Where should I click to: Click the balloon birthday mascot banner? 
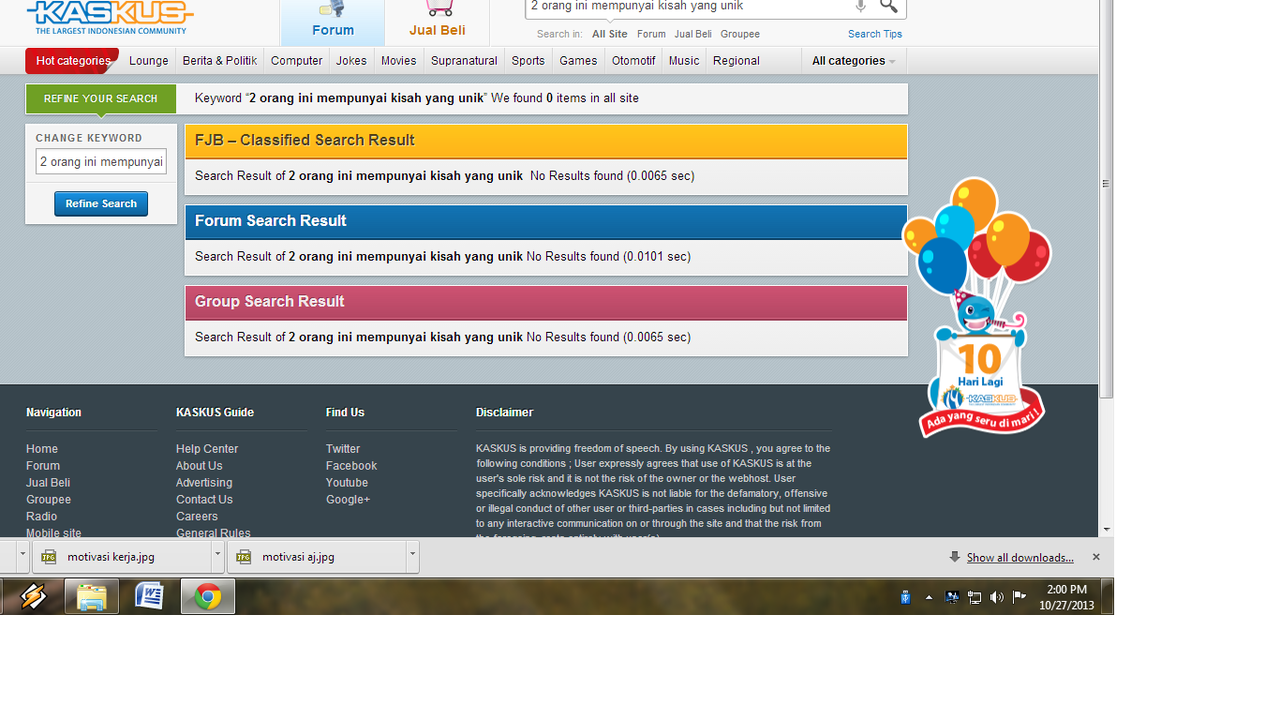[x=979, y=307]
